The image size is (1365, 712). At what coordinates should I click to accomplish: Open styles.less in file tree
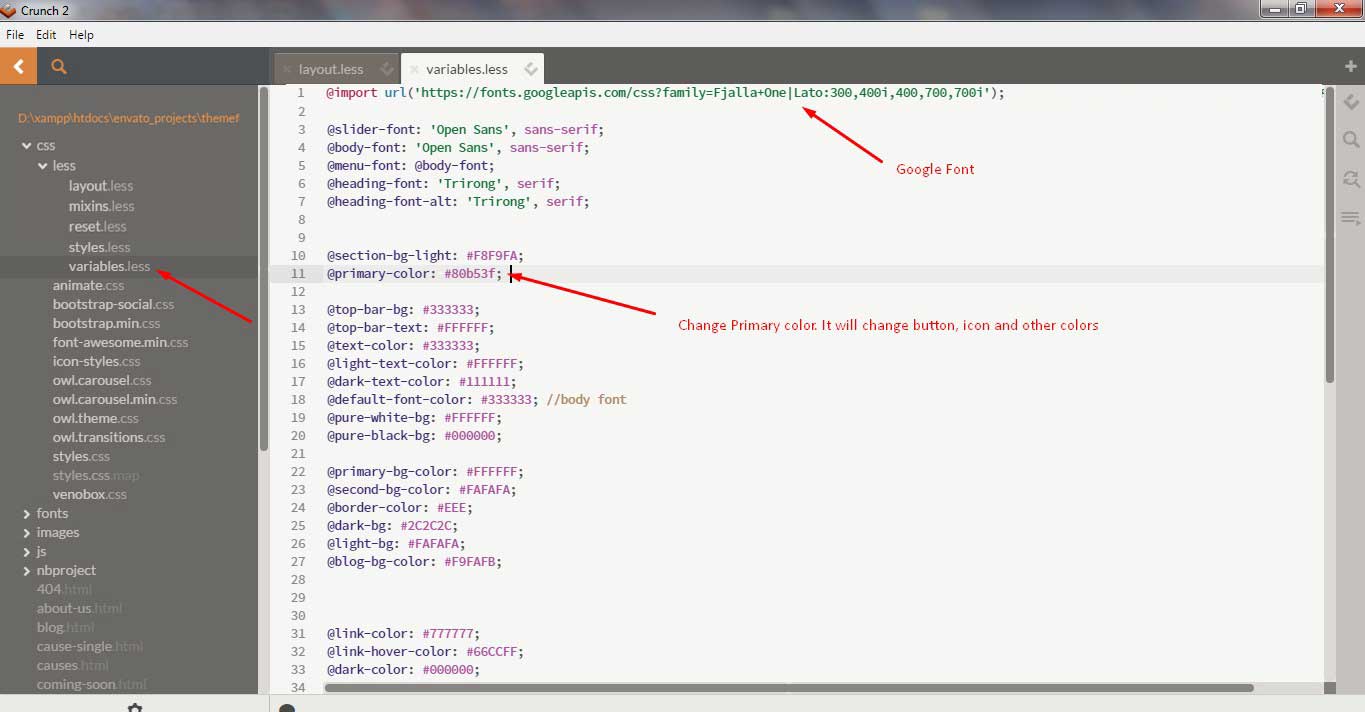(99, 247)
